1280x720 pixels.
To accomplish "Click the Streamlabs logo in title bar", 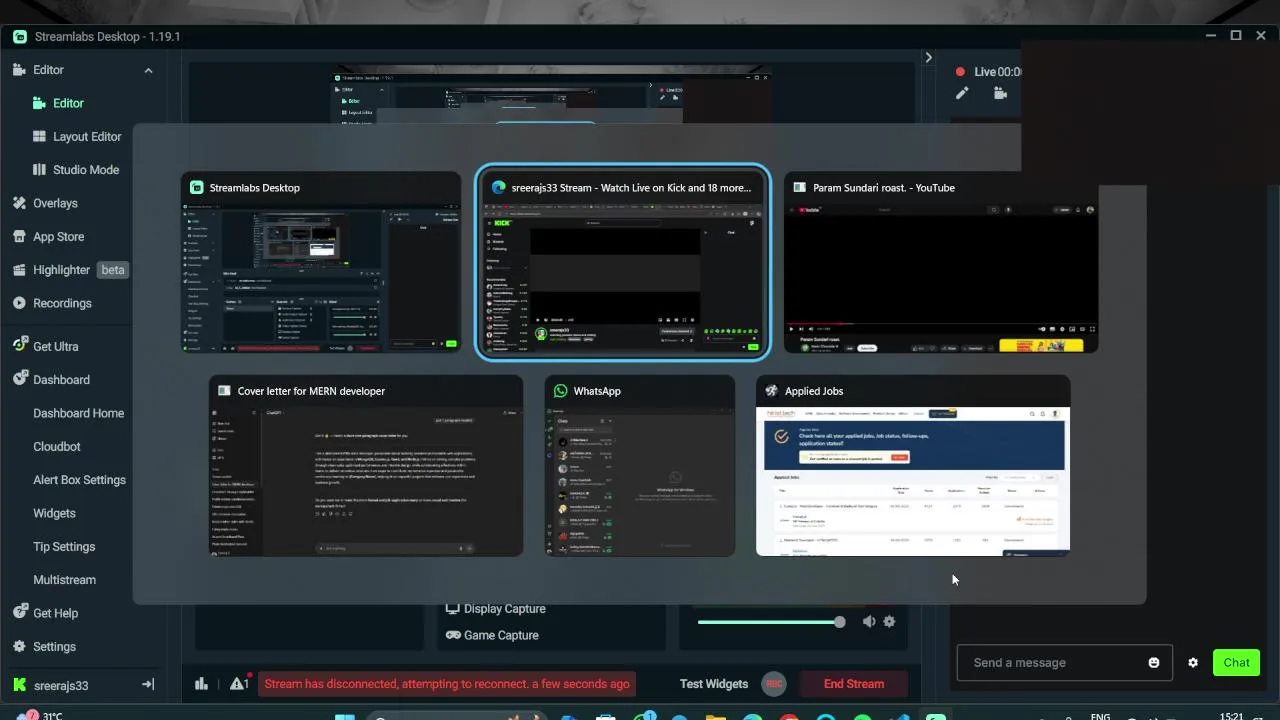I will [x=20, y=37].
